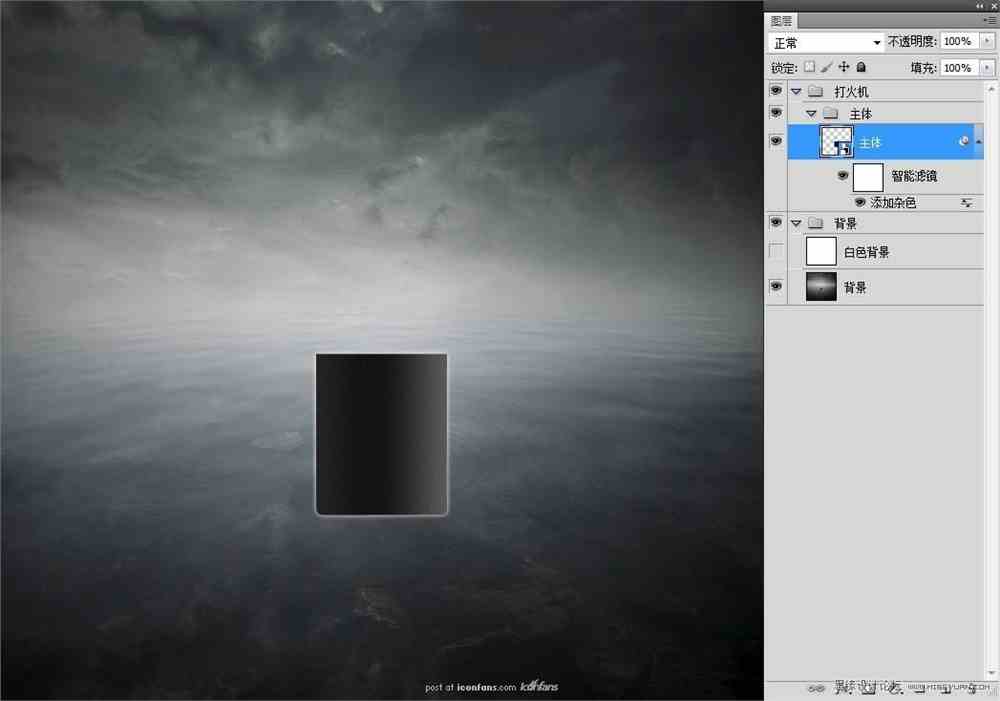Toggle visibility of the 智能滤镜 smart filter

pos(843,174)
